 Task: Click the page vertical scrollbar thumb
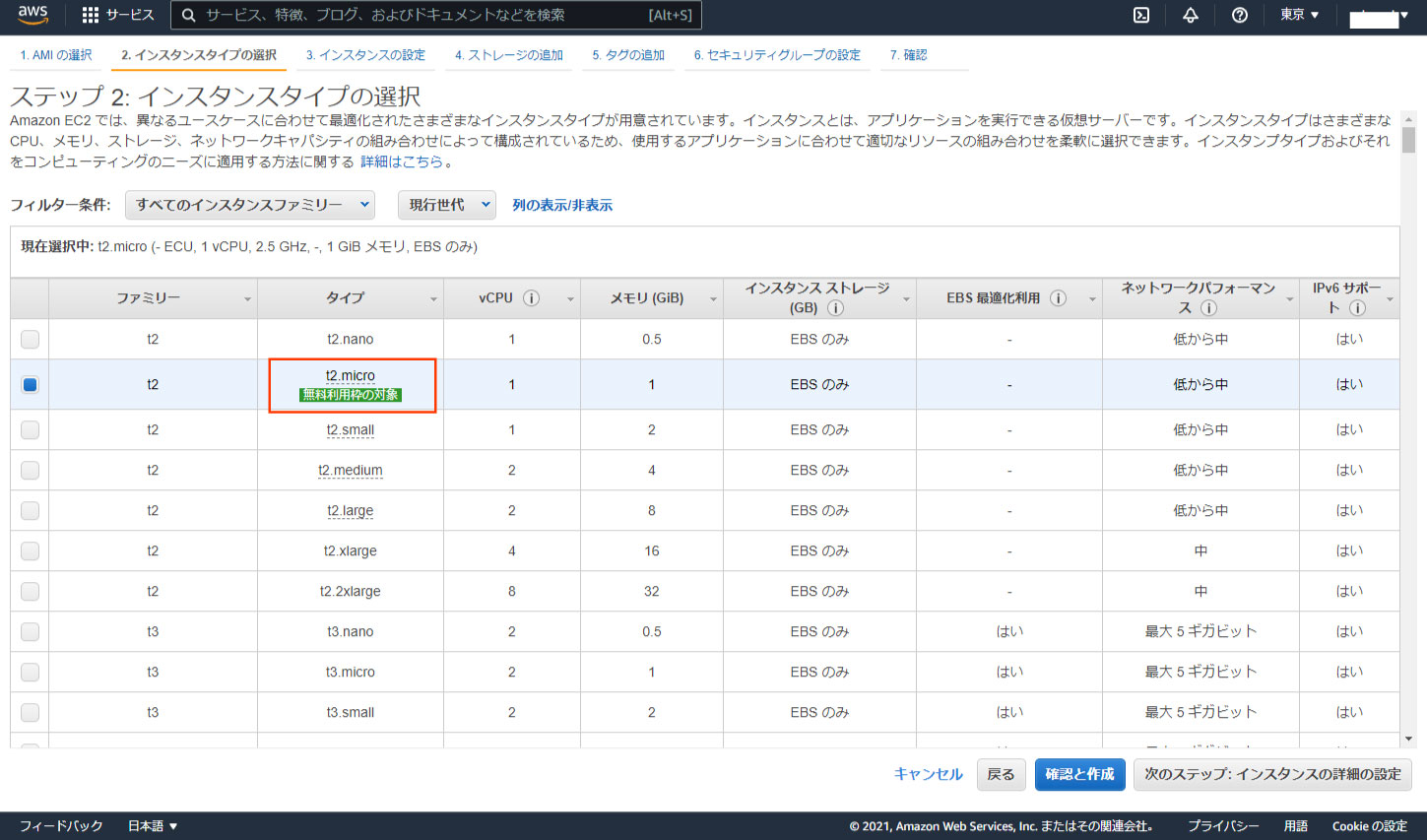click(1408, 140)
